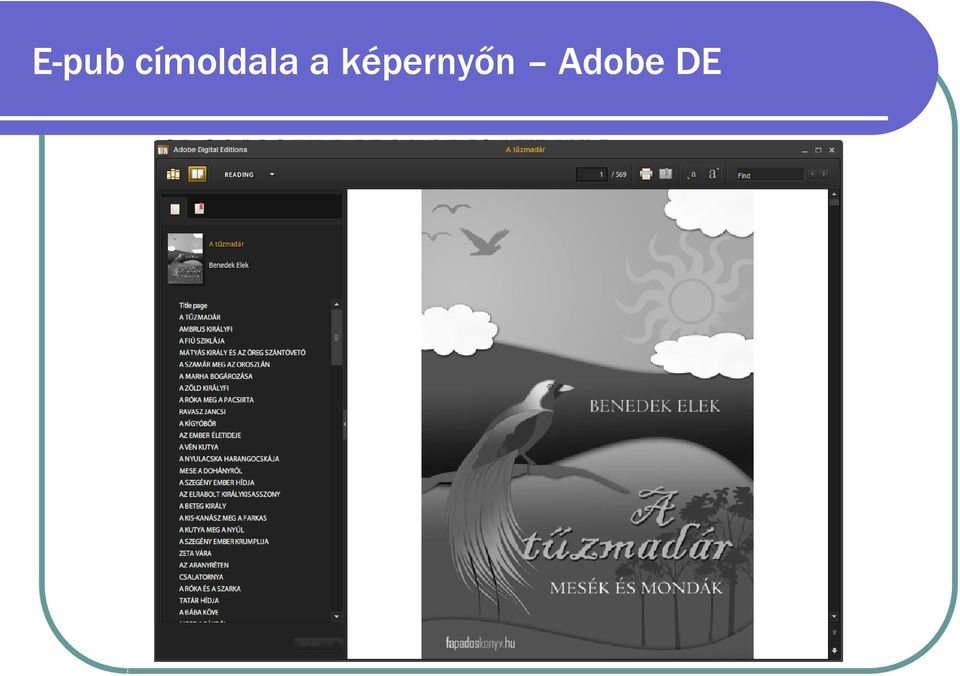This screenshot has width=960, height=676.
Task: Maximize the Adobe Digital Editions window
Action: point(819,150)
